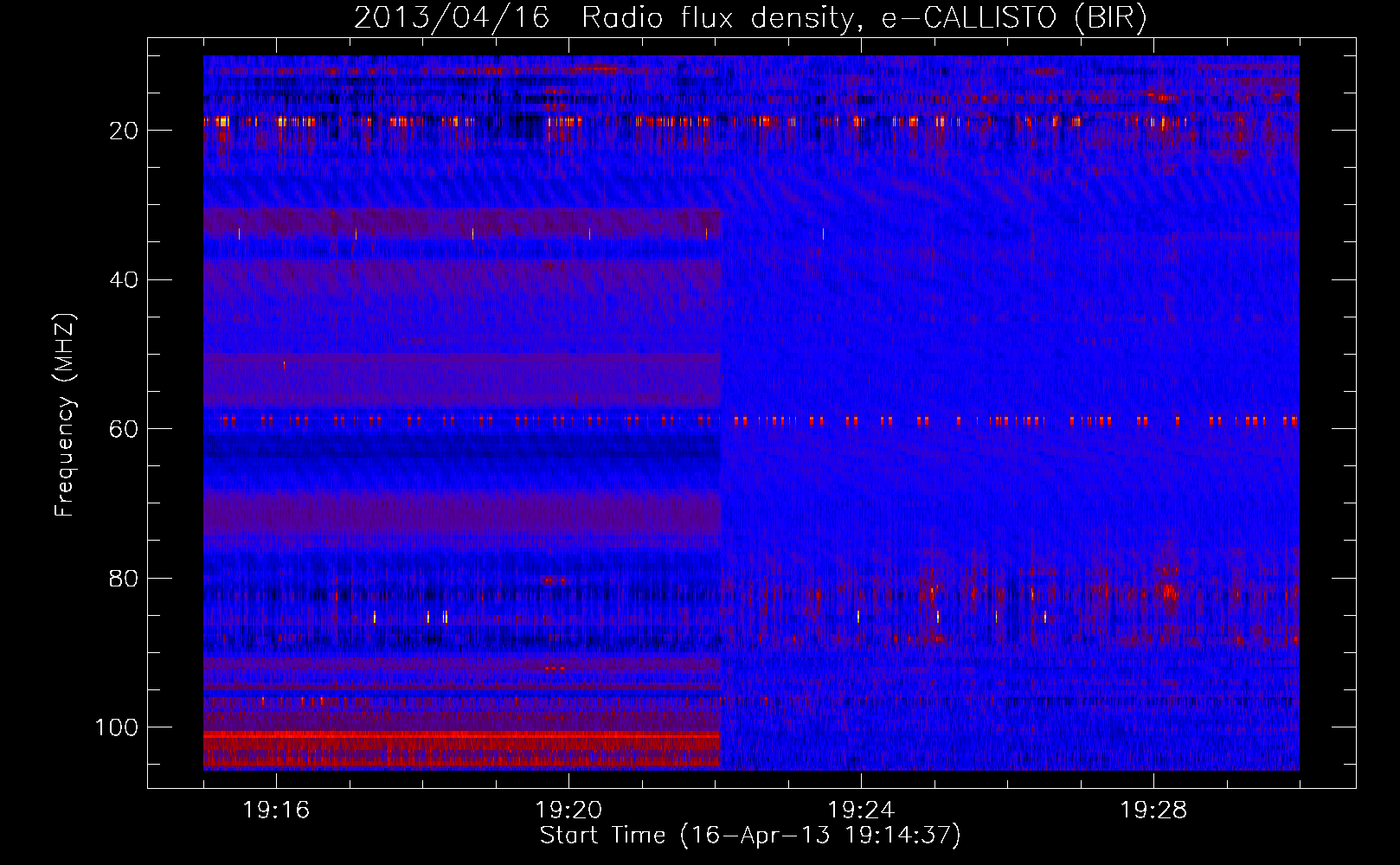Image resolution: width=1400 pixels, height=865 pixels.
Task: Click the "40" frequency tick label
Action: [x=125, y=280]
